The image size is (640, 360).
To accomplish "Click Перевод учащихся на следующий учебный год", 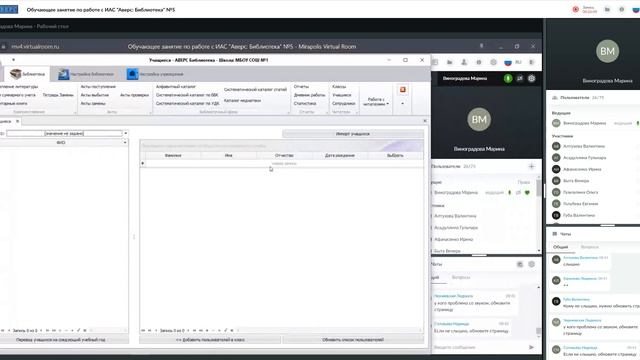I will coord(60,340).
